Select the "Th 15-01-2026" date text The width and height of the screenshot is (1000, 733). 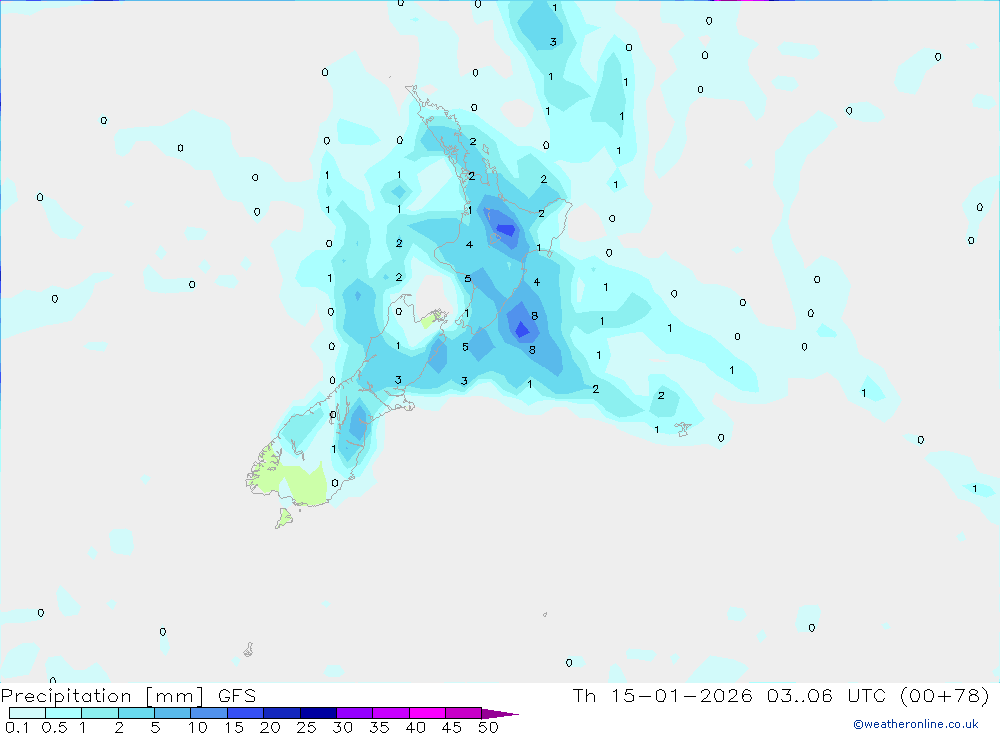click(663, 695)
